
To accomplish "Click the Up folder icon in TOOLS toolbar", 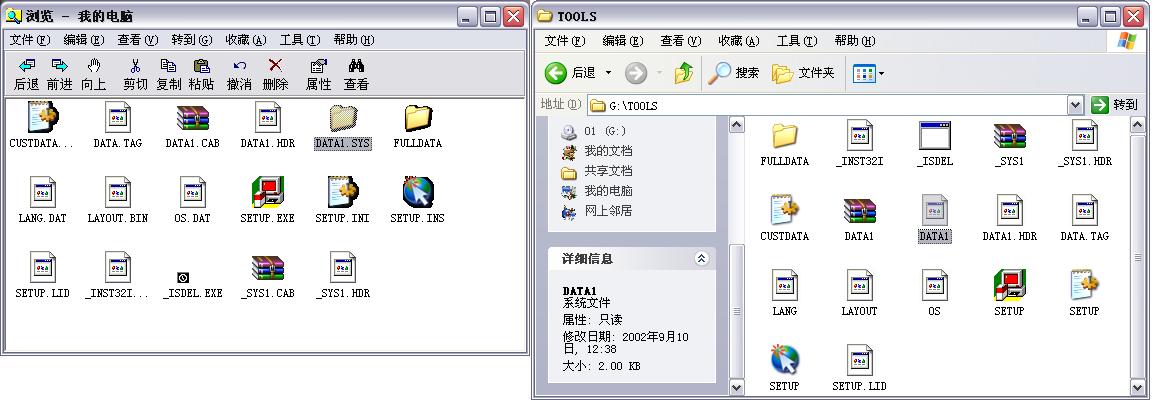I will click(x=684, y=73).
